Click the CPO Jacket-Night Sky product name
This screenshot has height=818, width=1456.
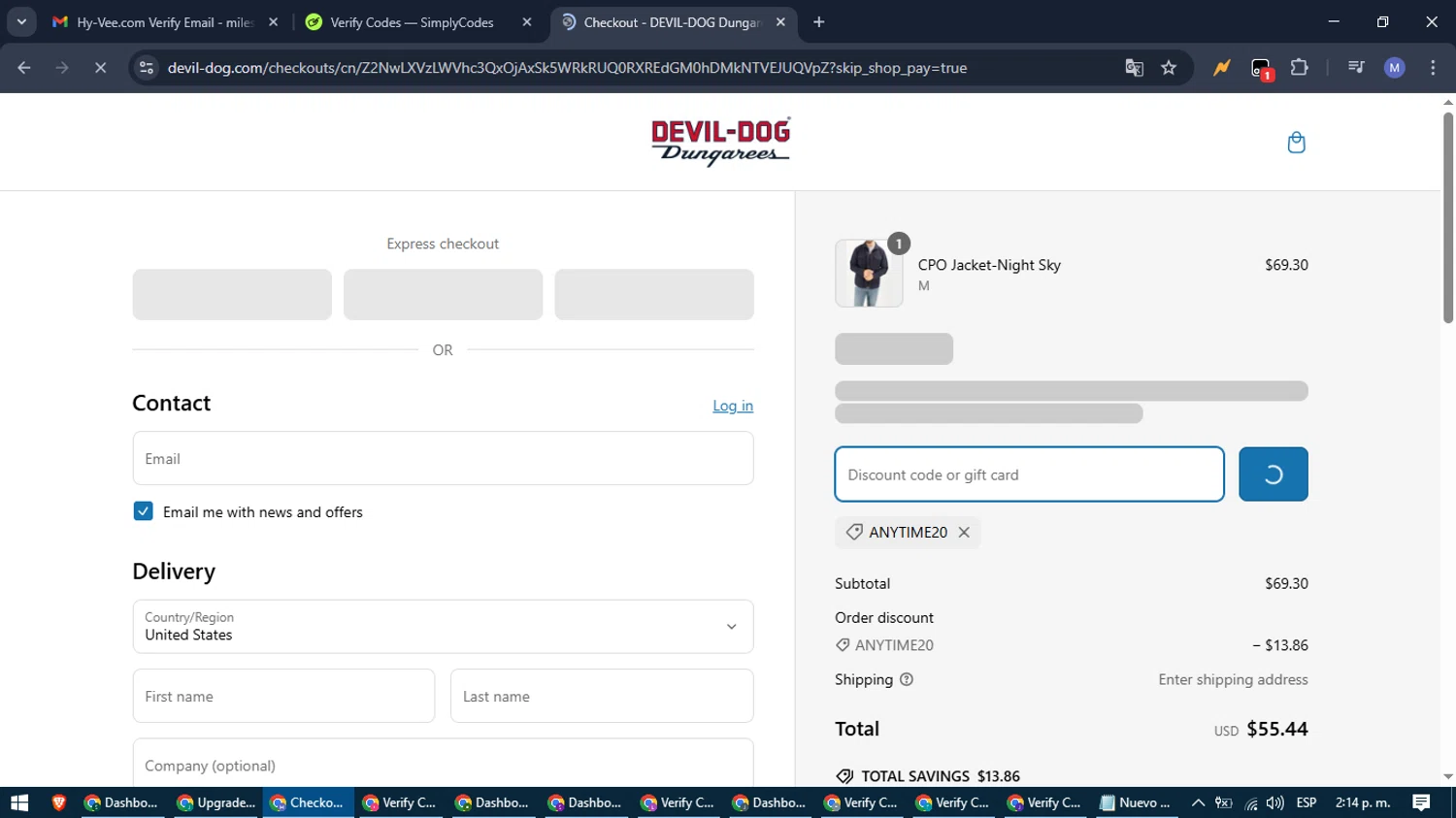(989, 265)
